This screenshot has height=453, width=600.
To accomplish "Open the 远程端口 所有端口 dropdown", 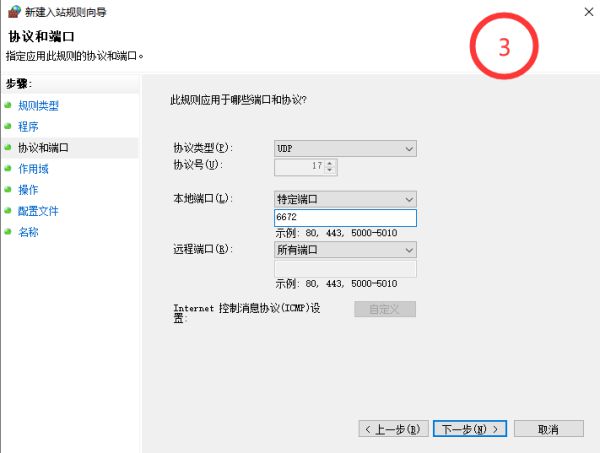I will pos(345,249).
